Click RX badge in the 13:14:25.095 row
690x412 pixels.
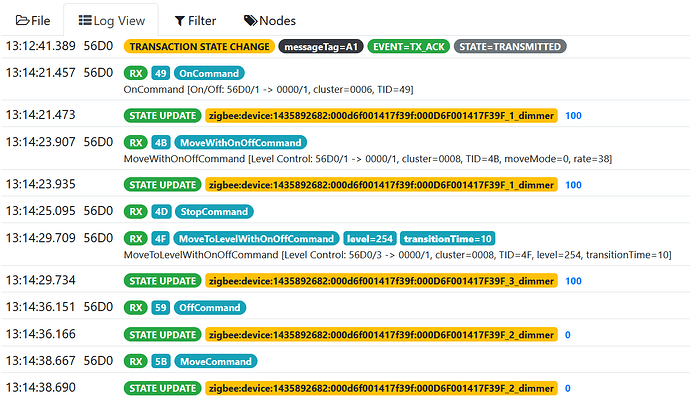click(136, 212)
